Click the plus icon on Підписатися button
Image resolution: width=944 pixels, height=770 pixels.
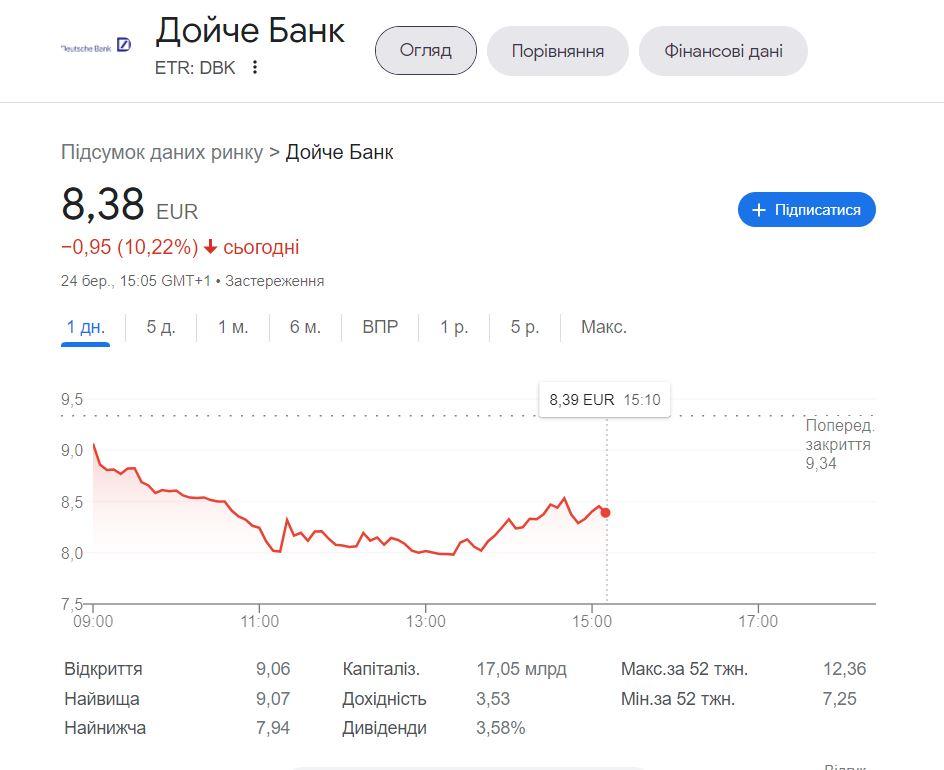click(x=759, y=210)
